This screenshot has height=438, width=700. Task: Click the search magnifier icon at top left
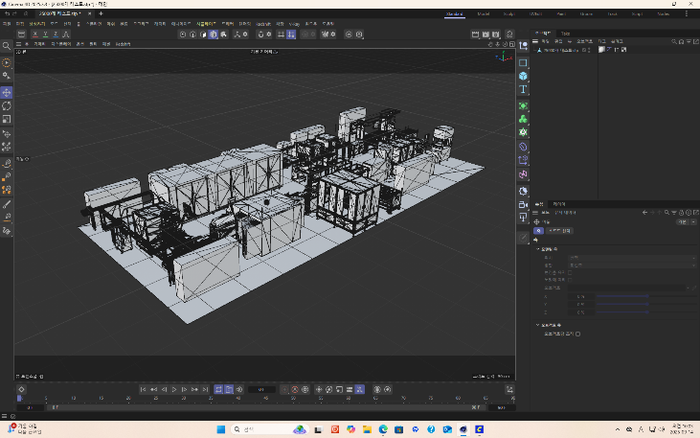pyautogui.click(x=7, y=46)
